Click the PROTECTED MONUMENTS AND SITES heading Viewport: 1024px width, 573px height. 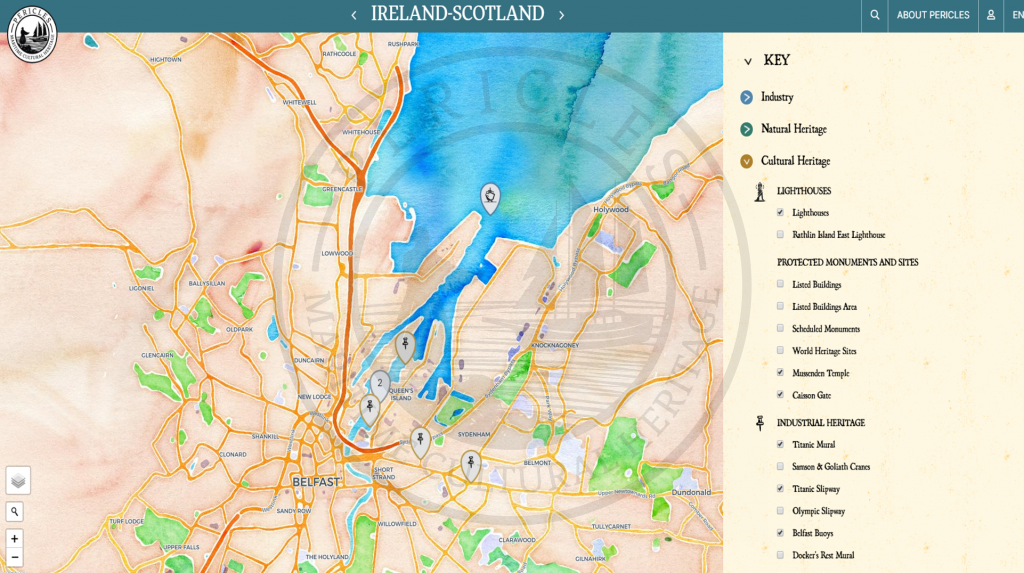pos(847,262)
